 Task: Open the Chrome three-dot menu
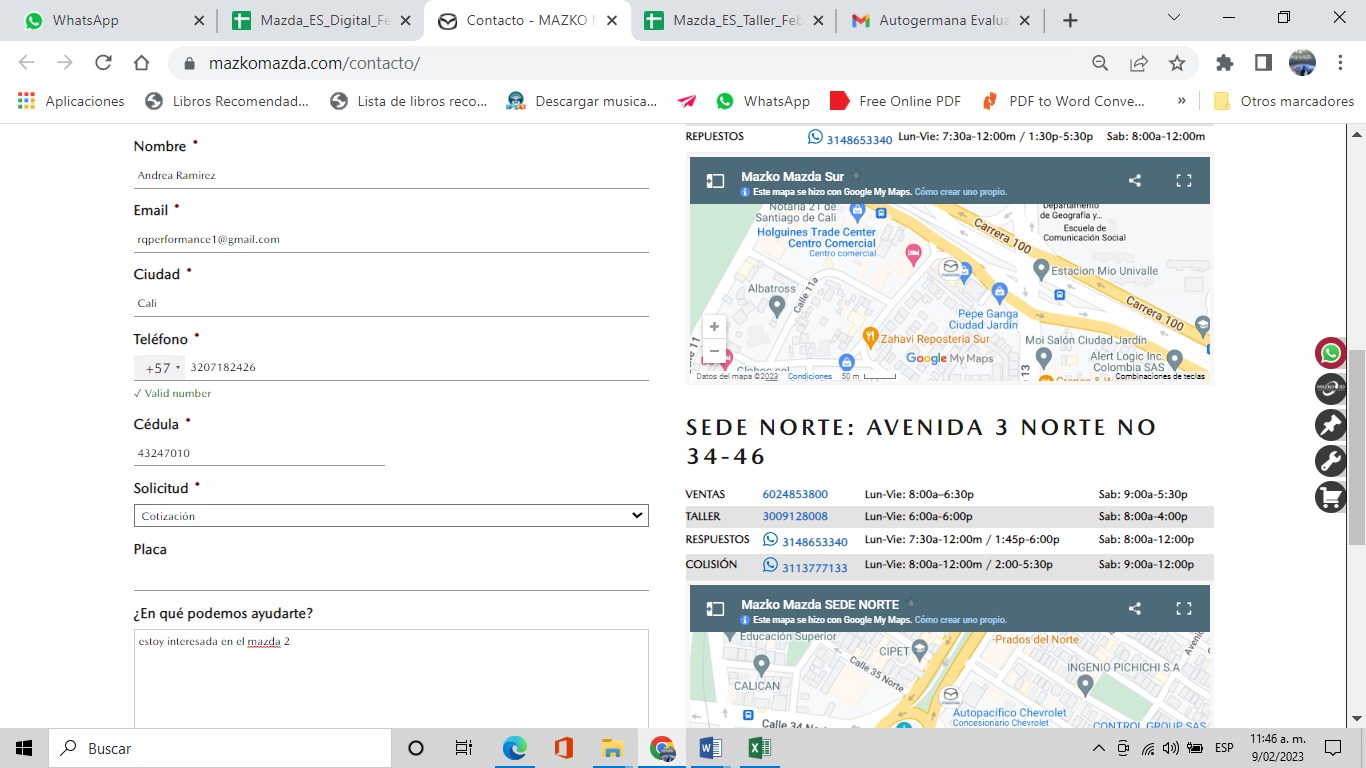(1340, 63)
